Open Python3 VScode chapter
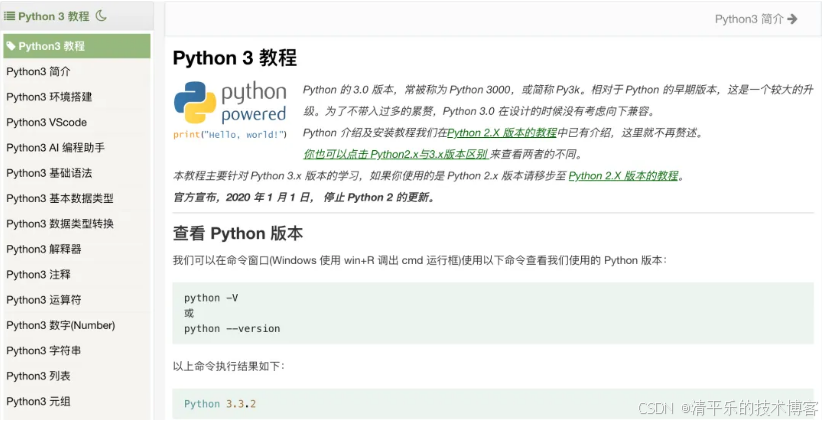The width and height of the screenshot is (830, 424). point(47,122)
